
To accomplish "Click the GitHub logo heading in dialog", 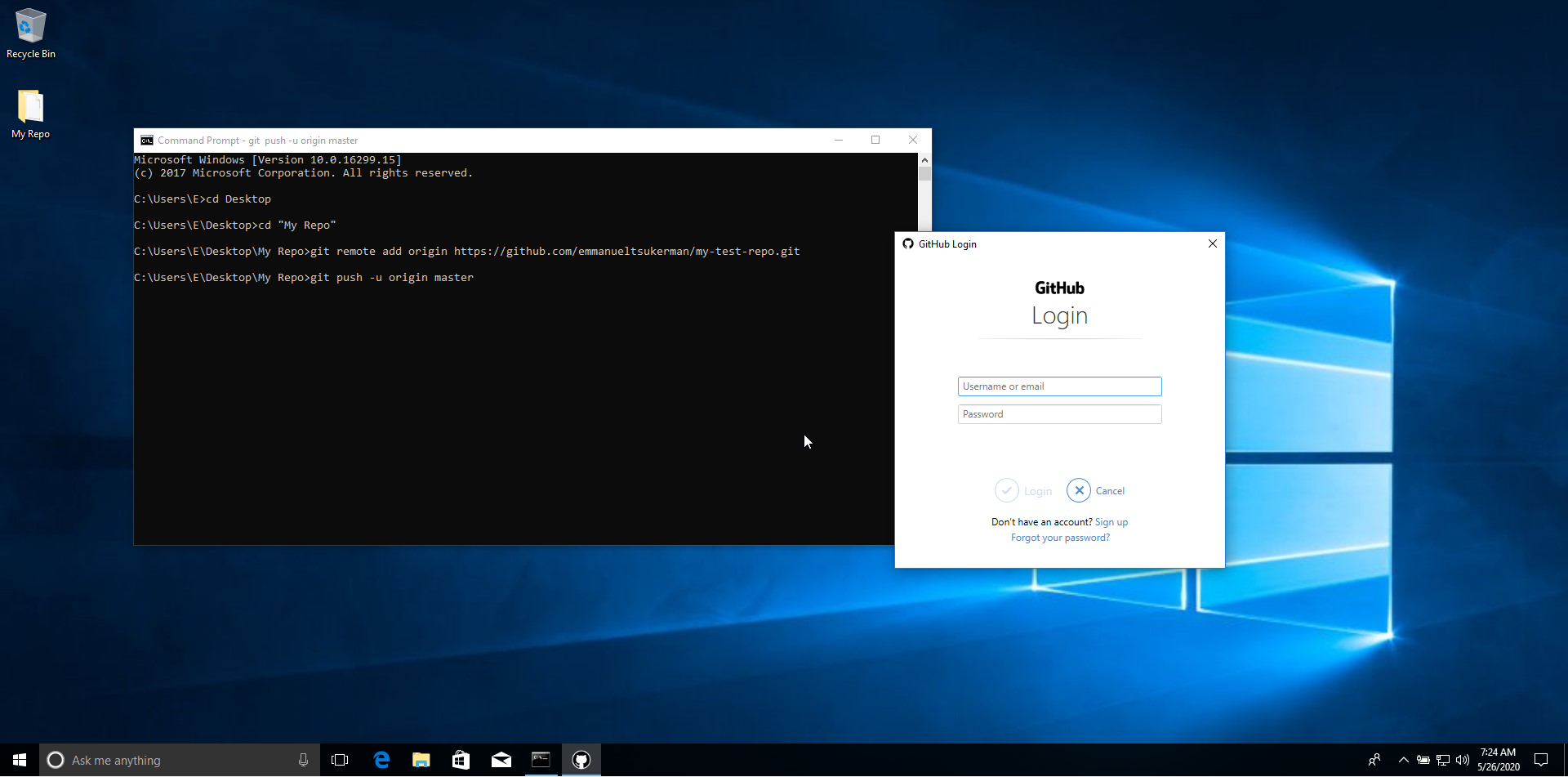I will coord(1059,288).
